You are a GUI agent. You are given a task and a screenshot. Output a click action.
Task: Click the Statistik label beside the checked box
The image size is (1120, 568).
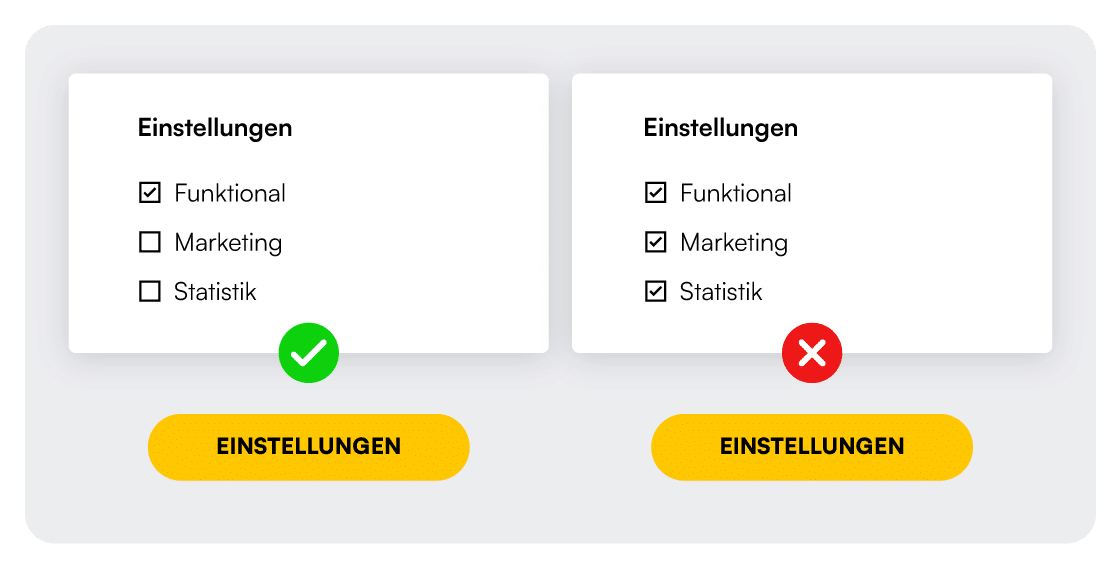pyautogui.click(x=721, y=292)
